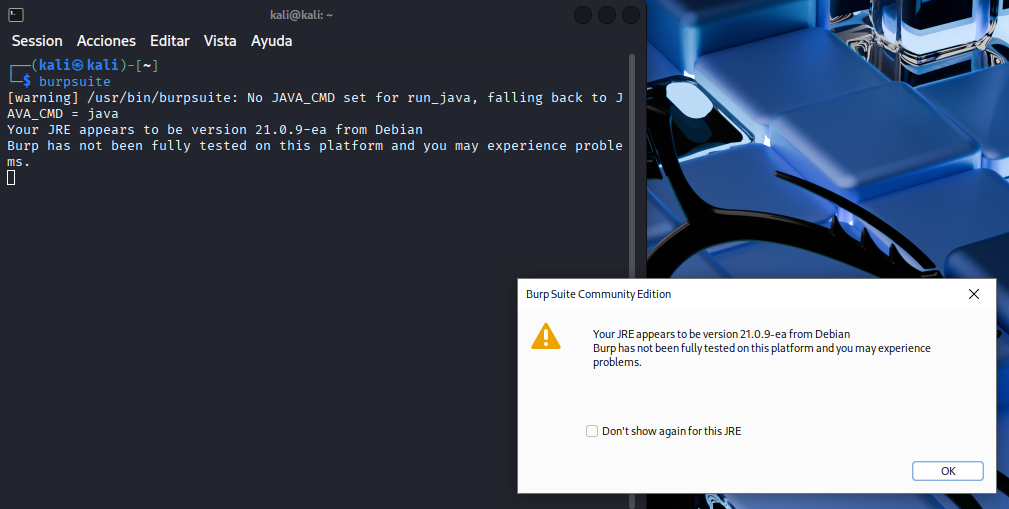Click the typed 'burpsuite' command text
This screenshot has height=509, width=1009.
75,82
